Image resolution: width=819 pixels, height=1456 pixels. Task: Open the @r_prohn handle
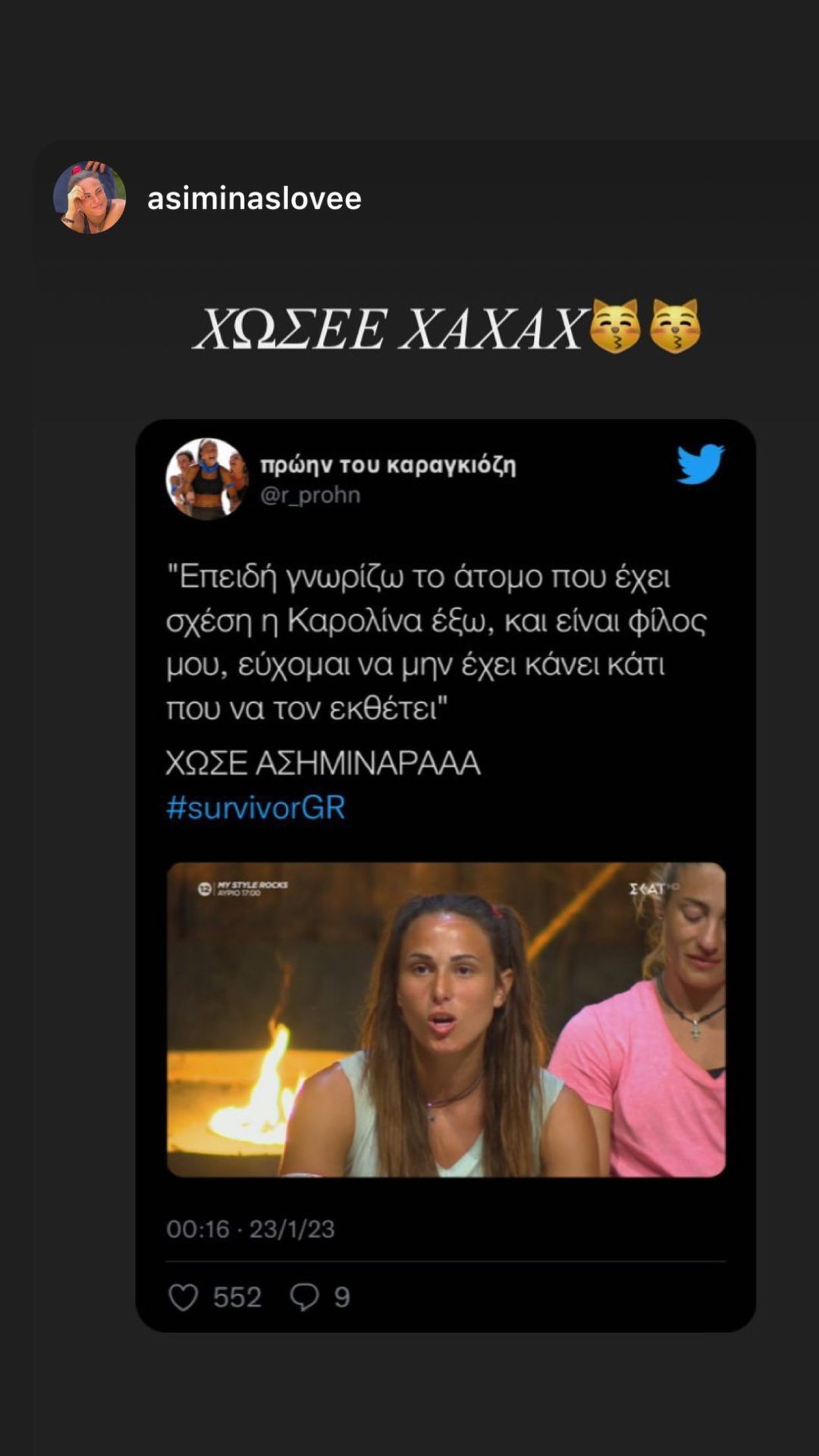310,494
